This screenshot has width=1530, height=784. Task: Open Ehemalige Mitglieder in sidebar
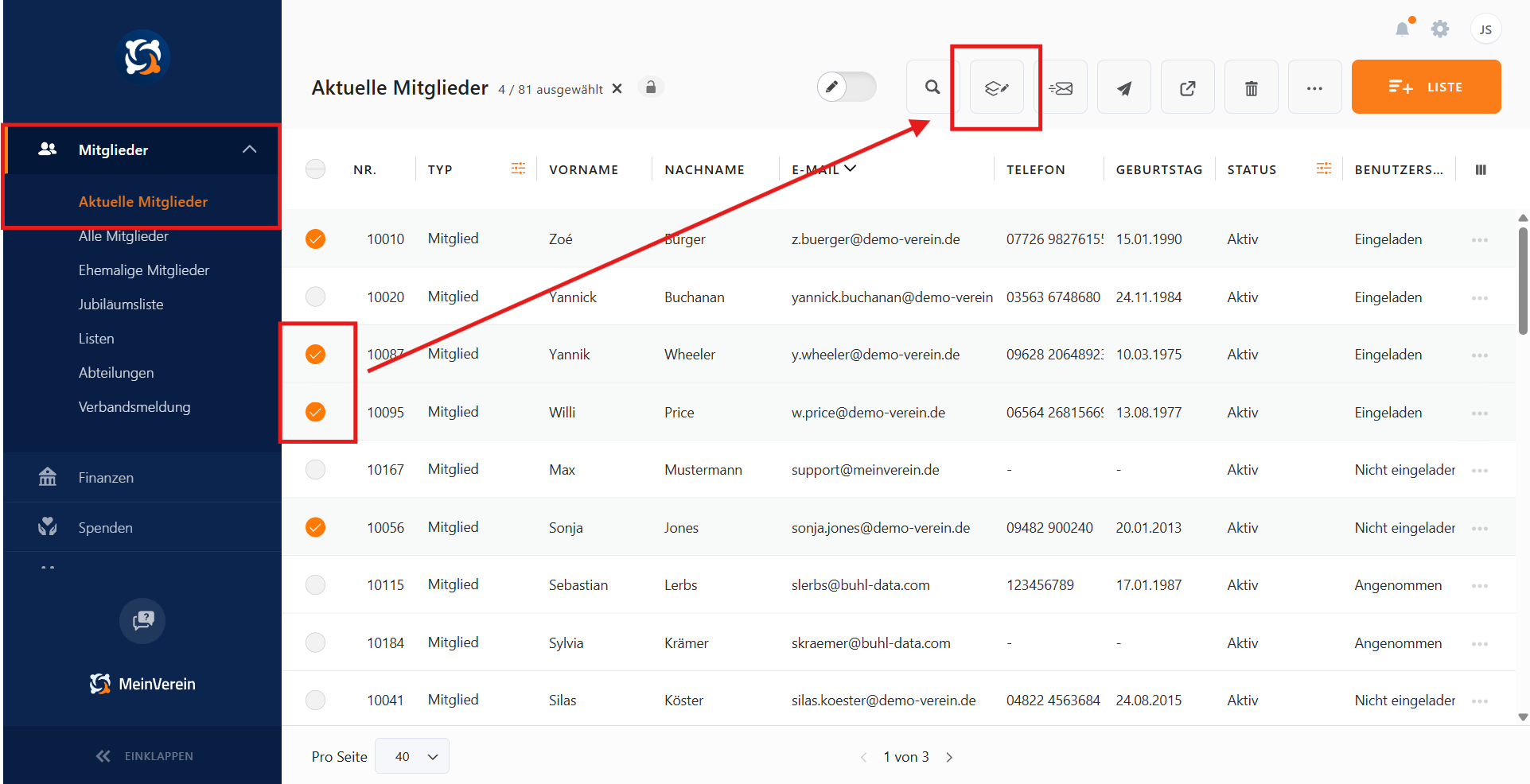[x=144, y=270]
